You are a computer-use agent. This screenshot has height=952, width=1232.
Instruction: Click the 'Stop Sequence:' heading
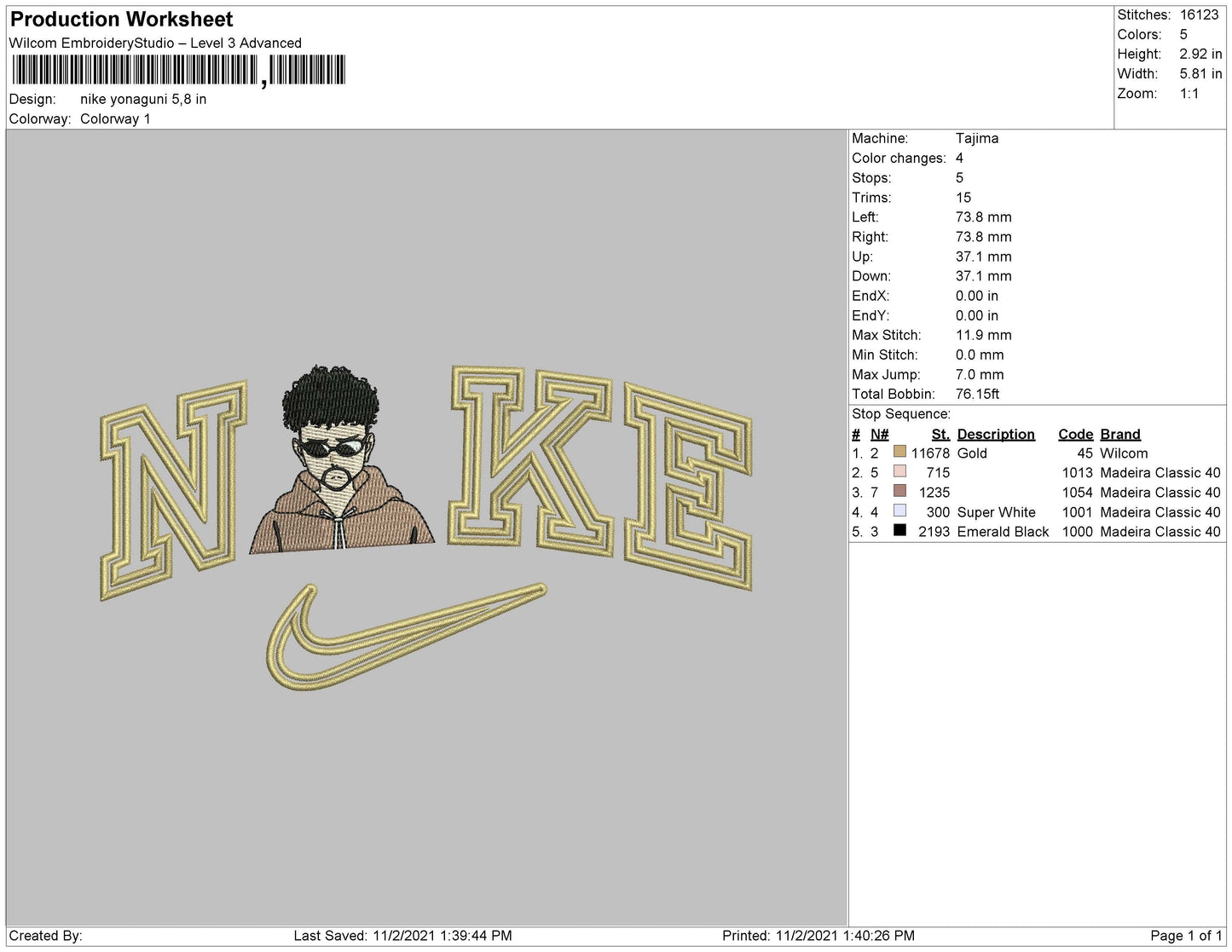point(901,413)
